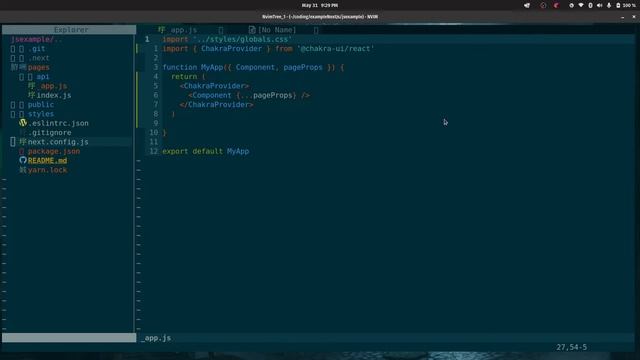Click the JS icon beside _app.js in tree
Viewport: 640px width, 360px height.
[x=31, y=86]
